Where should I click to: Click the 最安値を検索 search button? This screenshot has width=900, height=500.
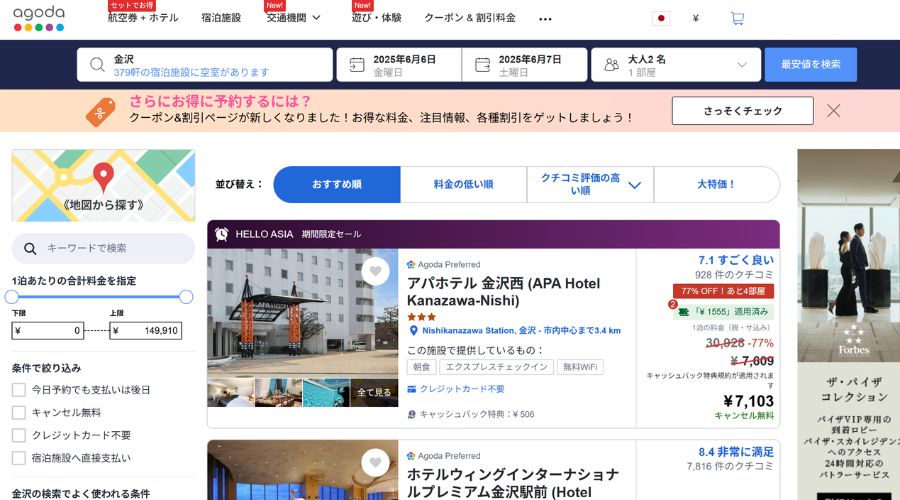pyautogui.click(x=810, y=64)
